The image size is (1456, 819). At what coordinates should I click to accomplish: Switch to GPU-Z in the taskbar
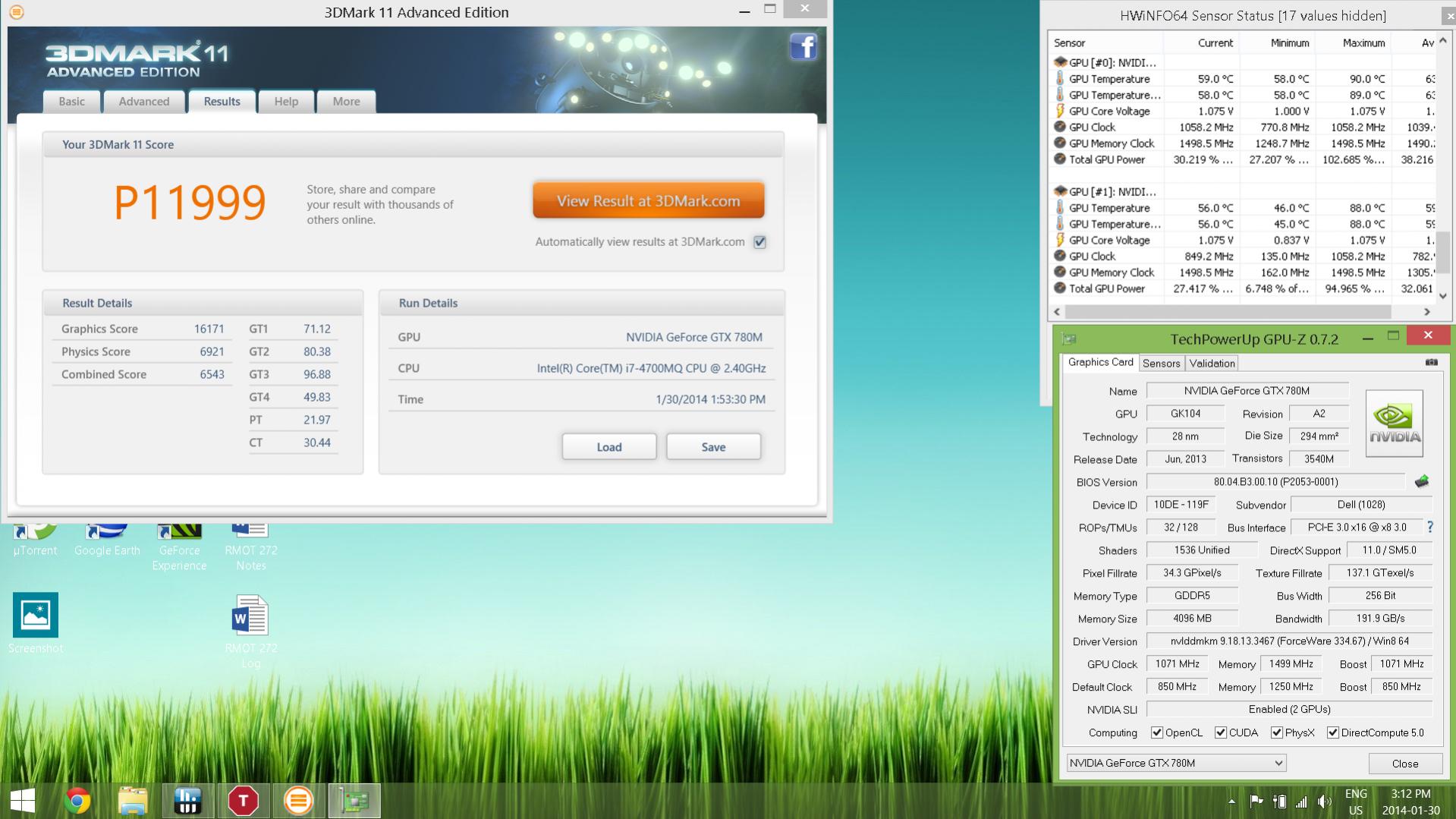click(354, 801)
